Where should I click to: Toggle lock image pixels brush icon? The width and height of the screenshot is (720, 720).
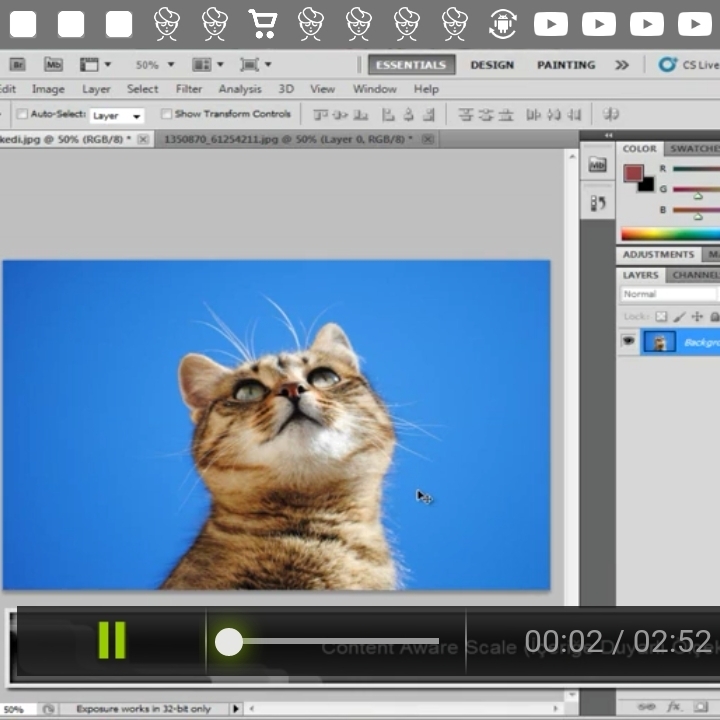pos(679,316)
